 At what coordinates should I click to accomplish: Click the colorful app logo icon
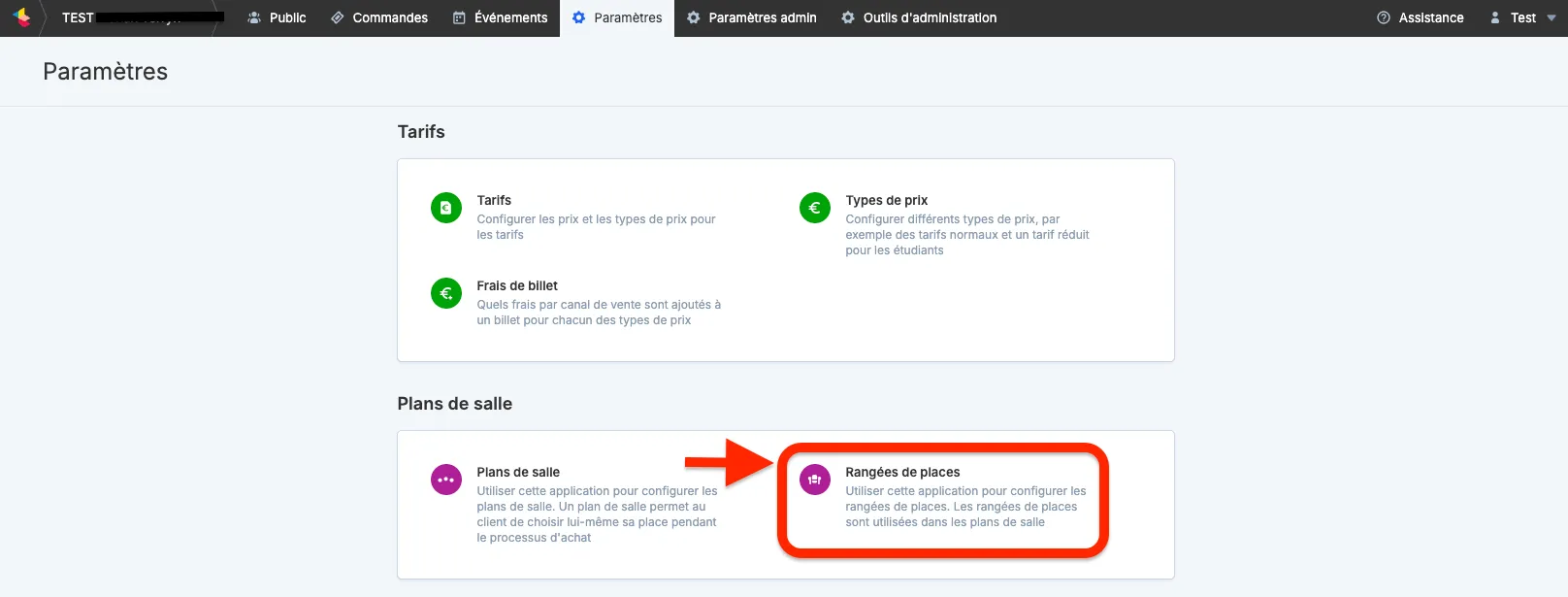pos(21,17)
